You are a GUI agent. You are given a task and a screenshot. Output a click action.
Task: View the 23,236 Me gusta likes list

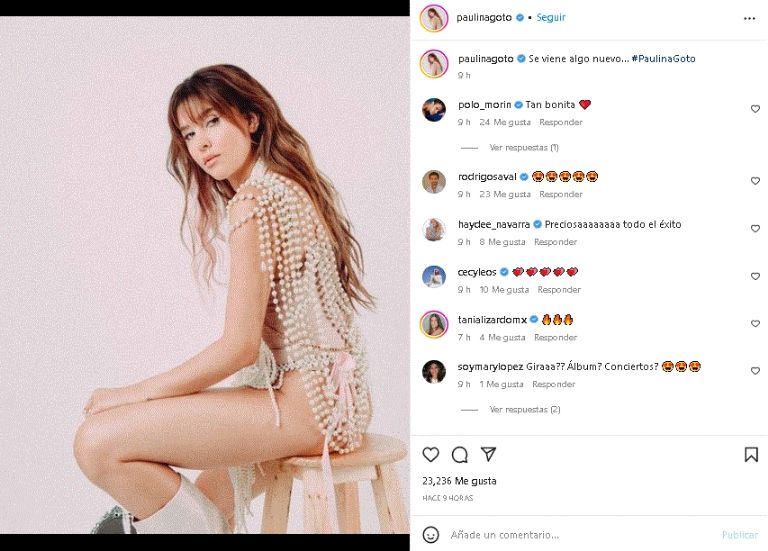pos(459,481)
